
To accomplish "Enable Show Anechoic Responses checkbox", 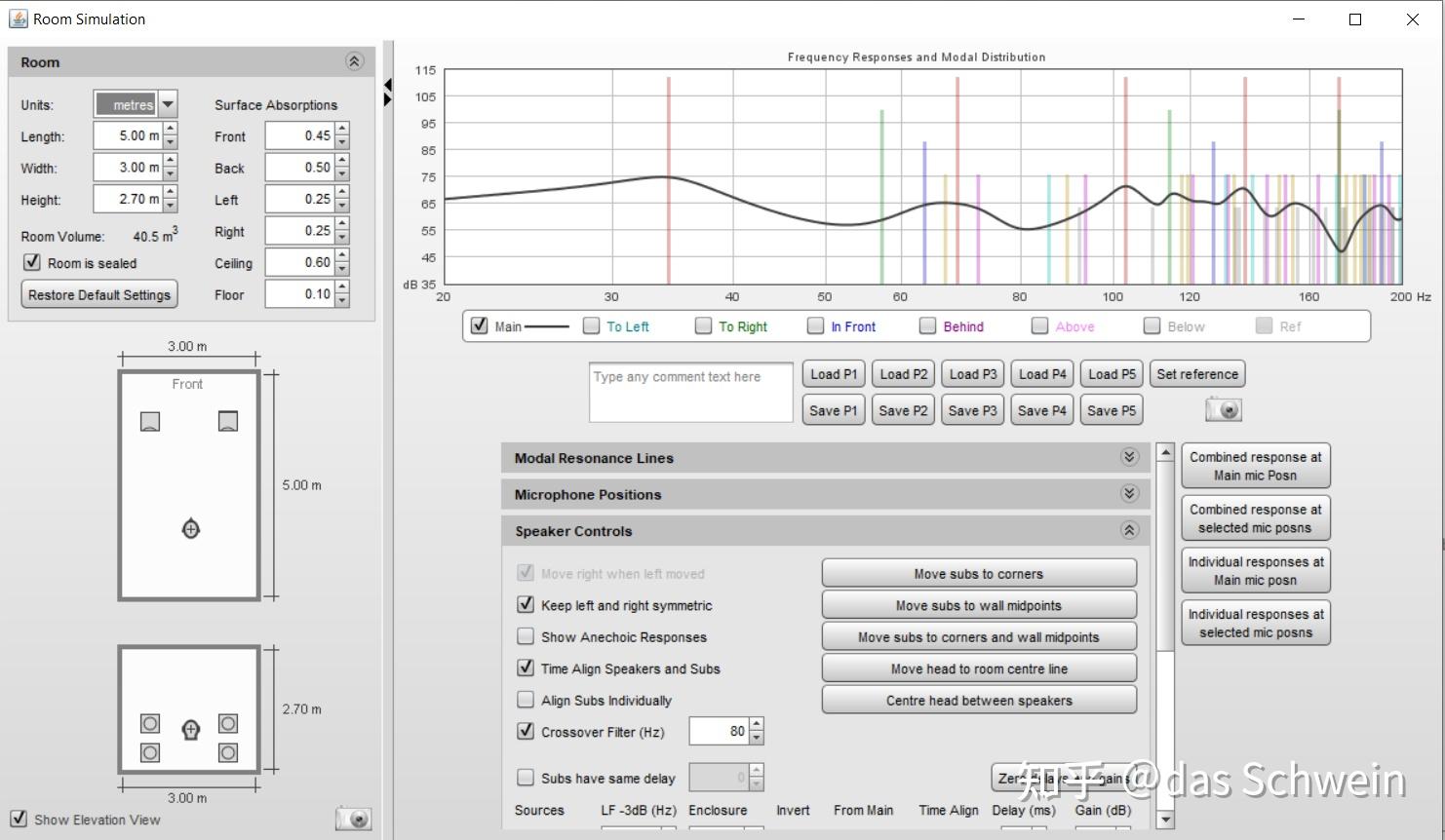I will (x=526, y=637).
